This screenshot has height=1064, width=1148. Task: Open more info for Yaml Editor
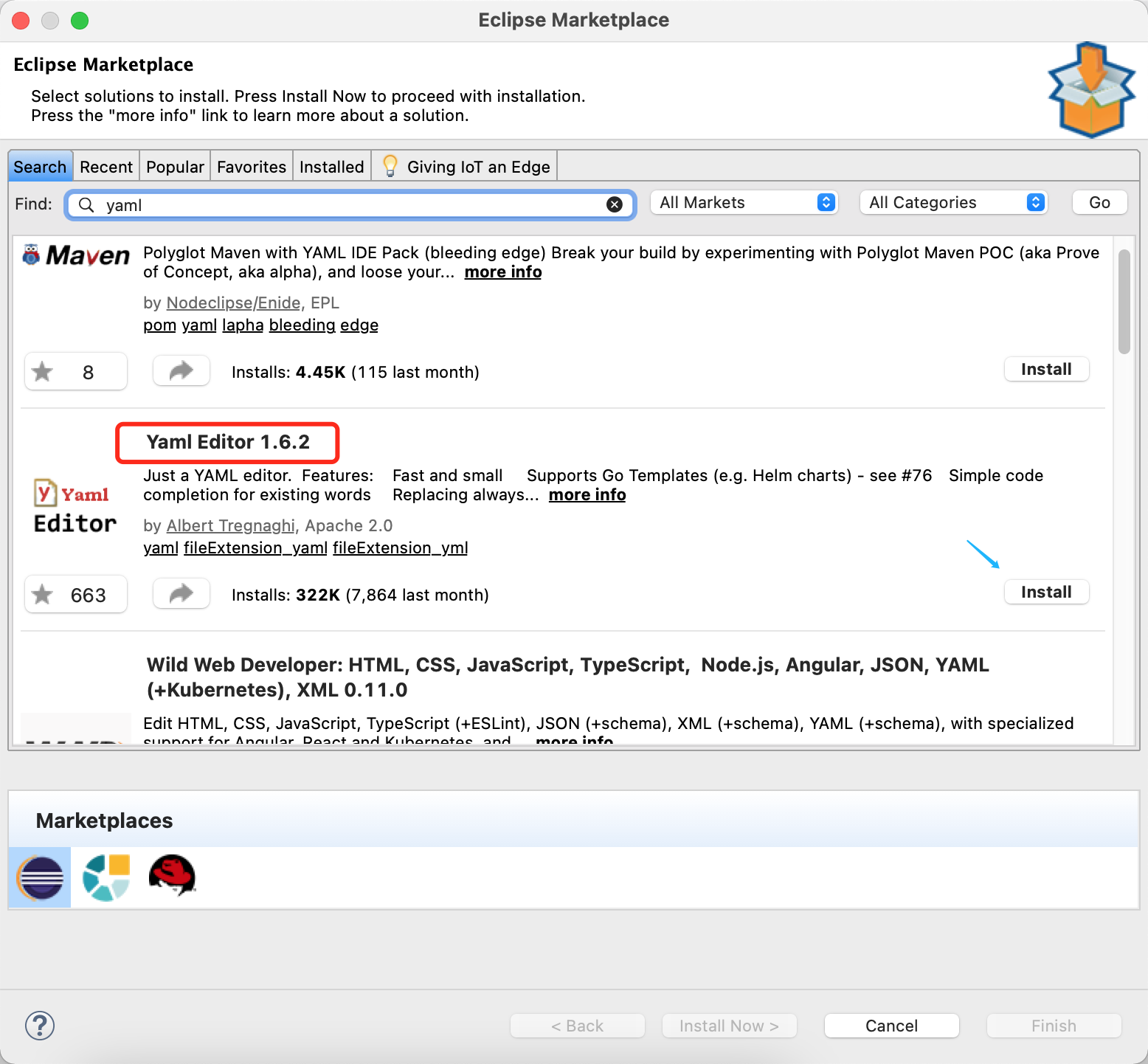point(587,494)
